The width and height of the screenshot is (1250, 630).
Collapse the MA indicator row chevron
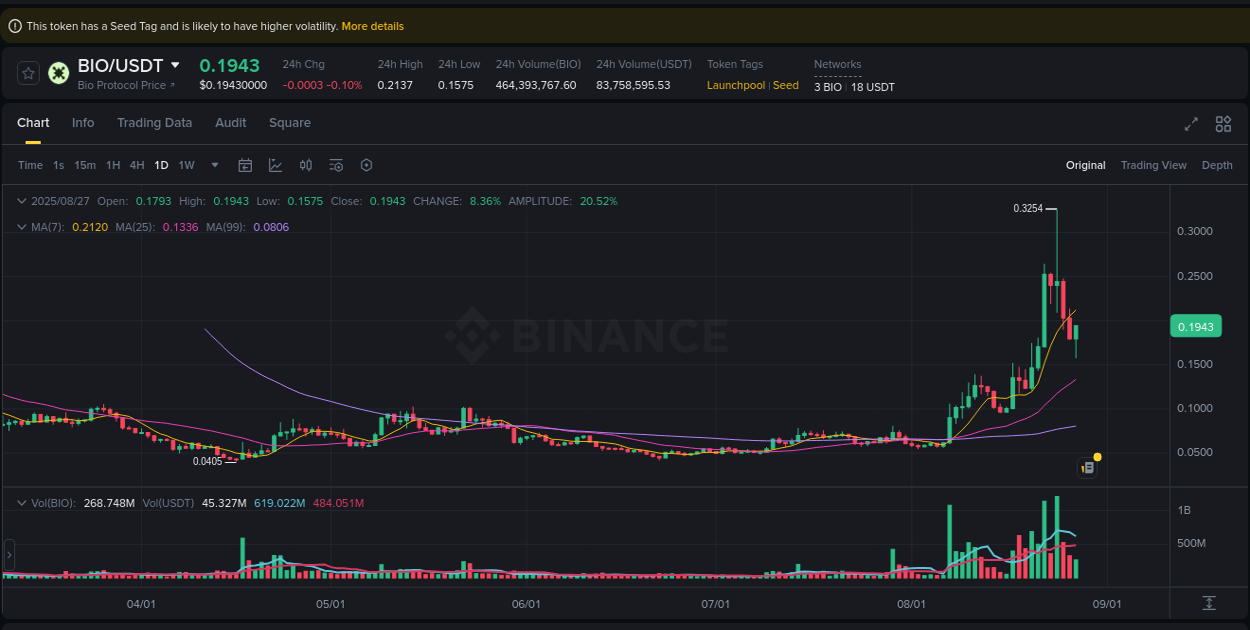point(20,227)
